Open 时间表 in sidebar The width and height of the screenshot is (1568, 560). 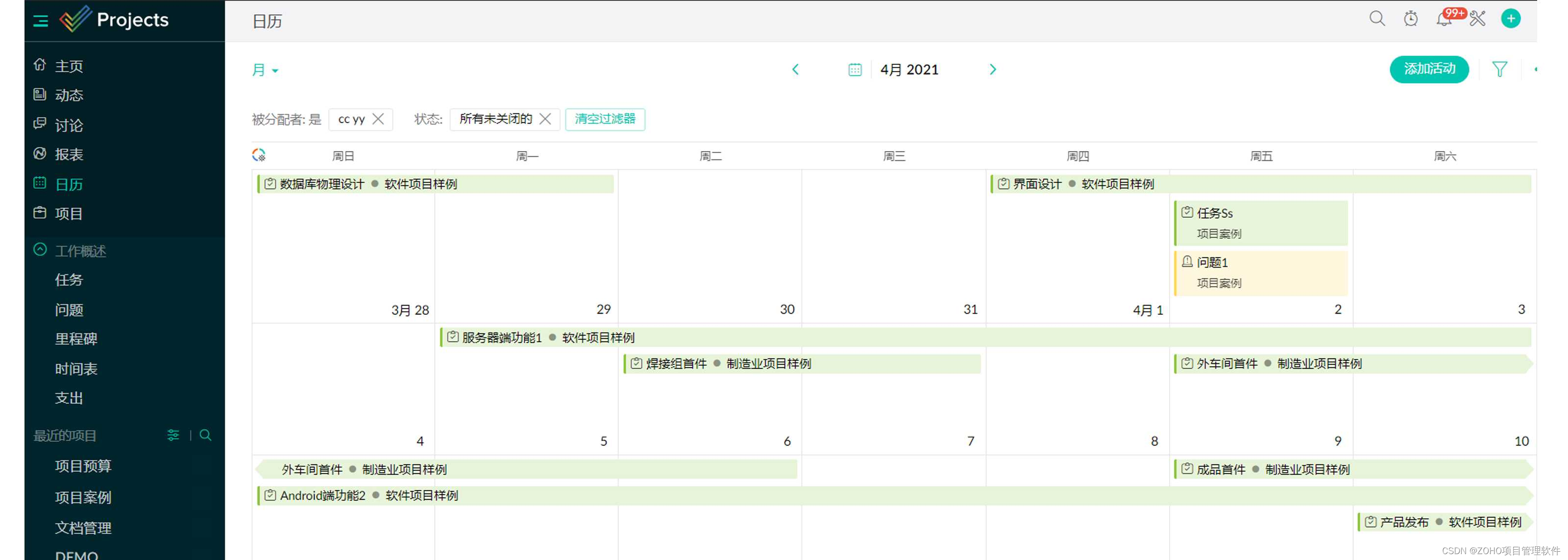tap(76, 369)
